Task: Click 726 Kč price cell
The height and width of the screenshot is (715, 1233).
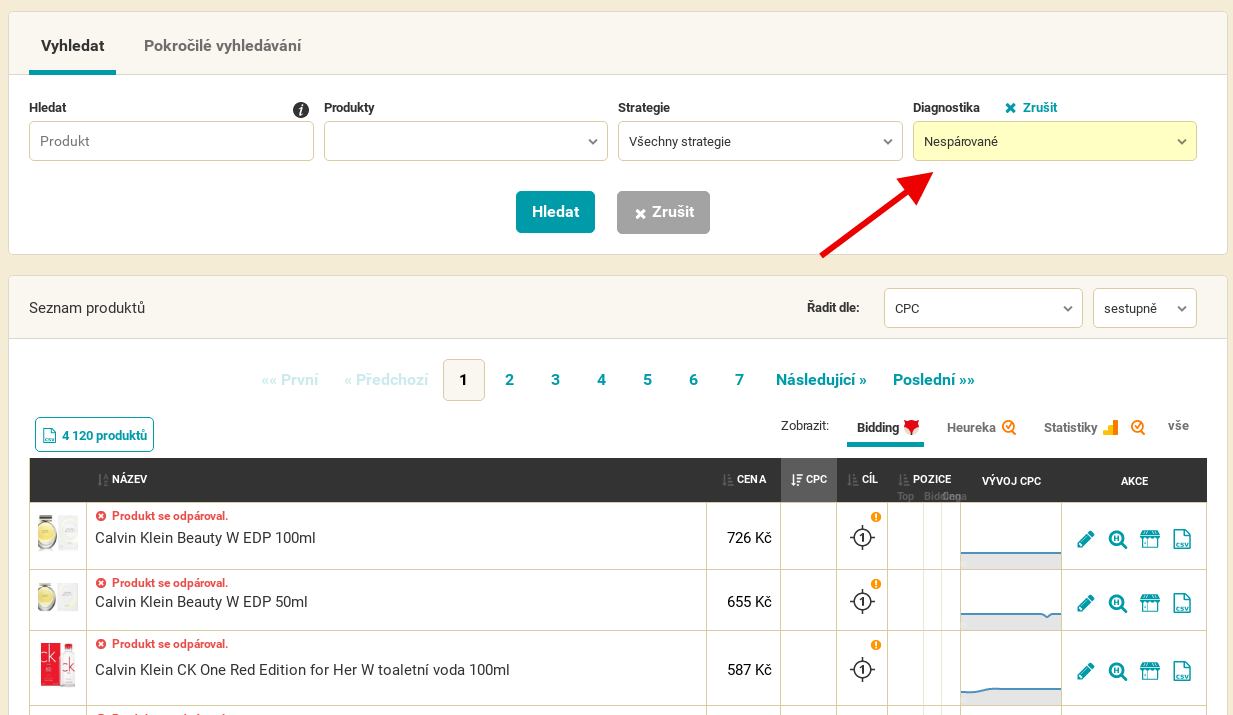Action: coord(743,537)
